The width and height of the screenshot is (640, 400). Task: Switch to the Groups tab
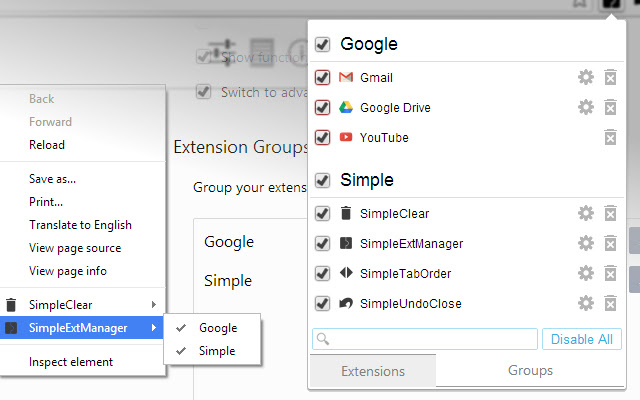pos(530,371)
